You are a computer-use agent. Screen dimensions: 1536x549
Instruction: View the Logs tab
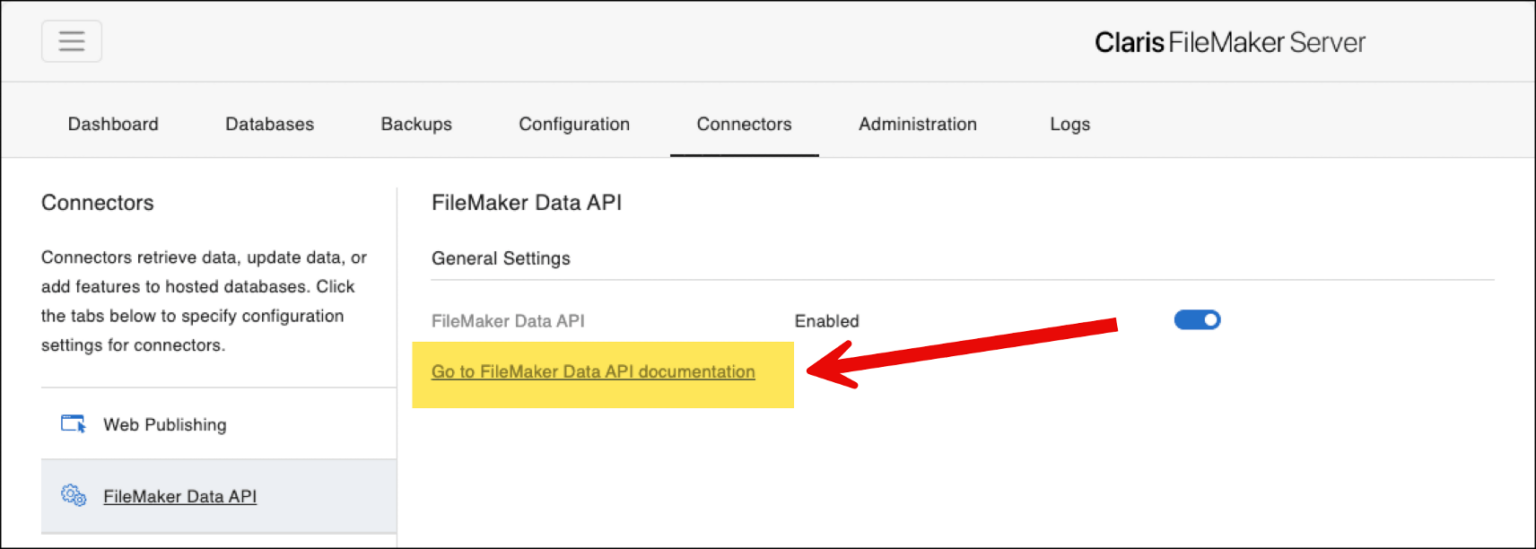pos(1069,124)
